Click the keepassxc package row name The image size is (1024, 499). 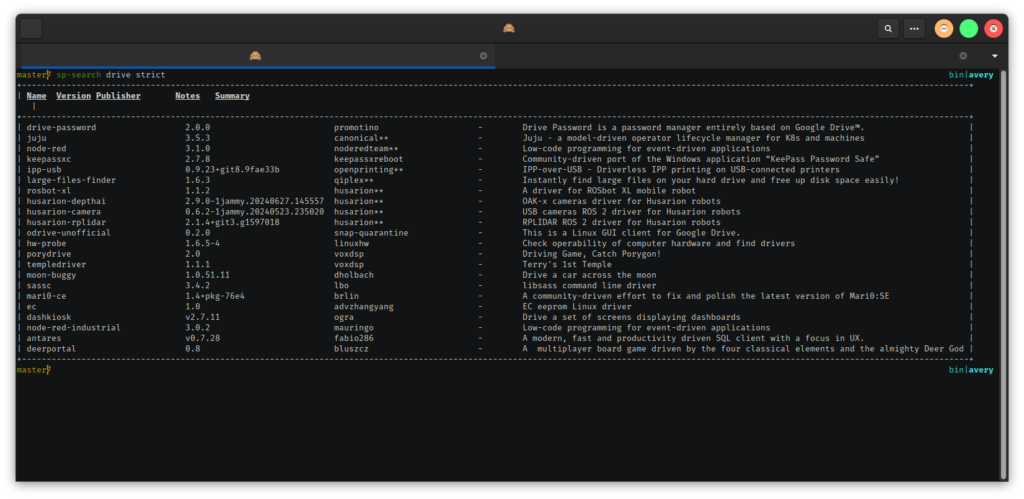pos(49,159)
